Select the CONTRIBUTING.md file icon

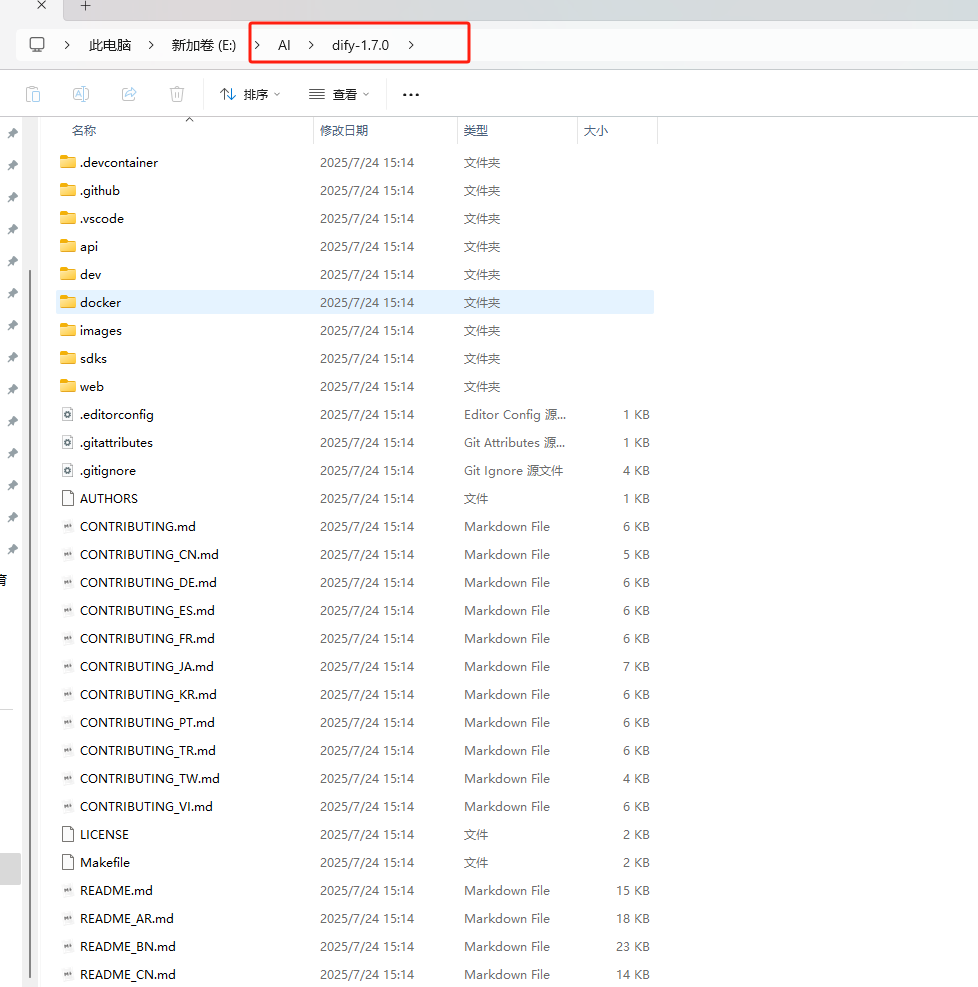[x=68, y=526]
